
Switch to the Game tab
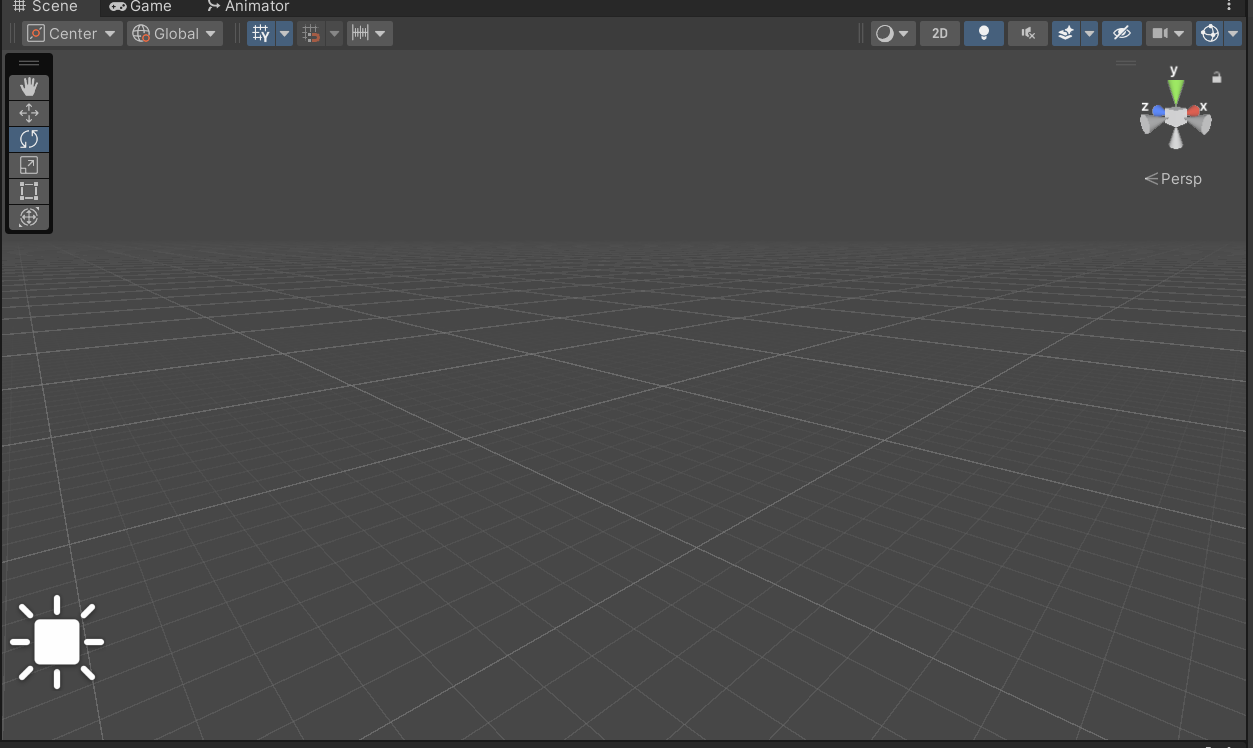click(x=141, y=7)
